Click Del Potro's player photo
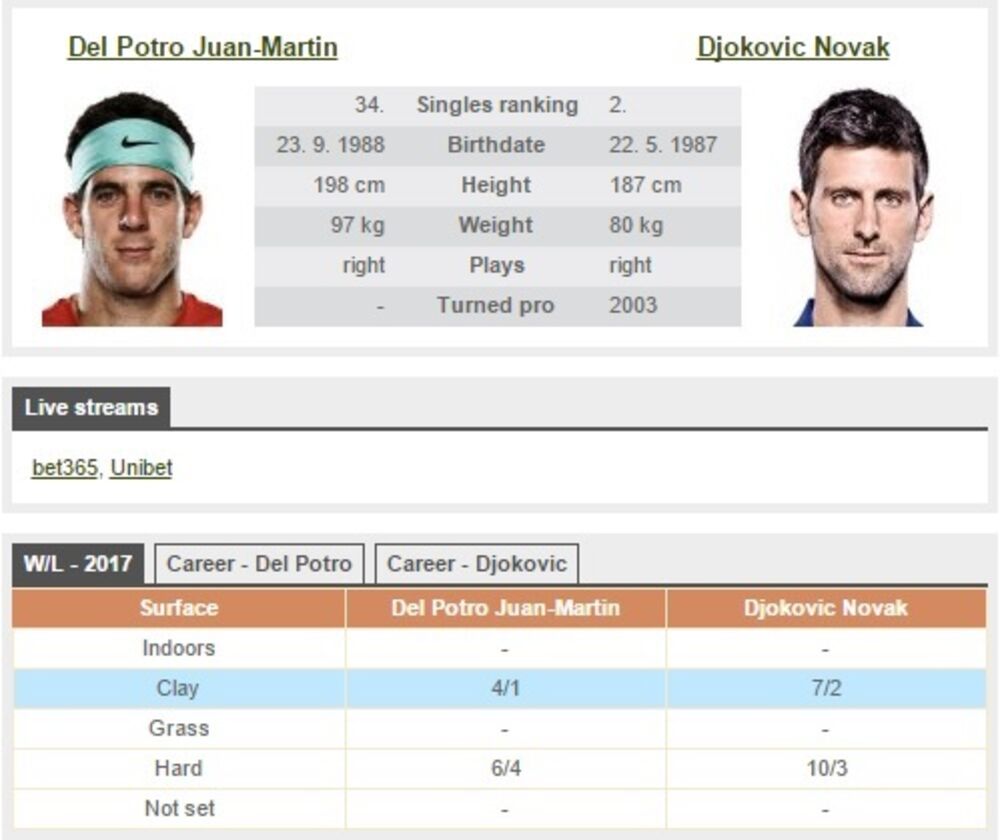This screenshot has height=840, width=1000. click(131, 209)
